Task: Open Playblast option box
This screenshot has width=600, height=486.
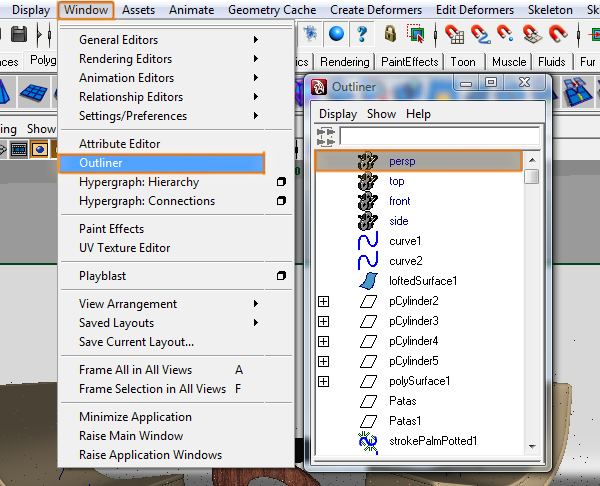Action: pyautogui.click(x=281, y=276)
